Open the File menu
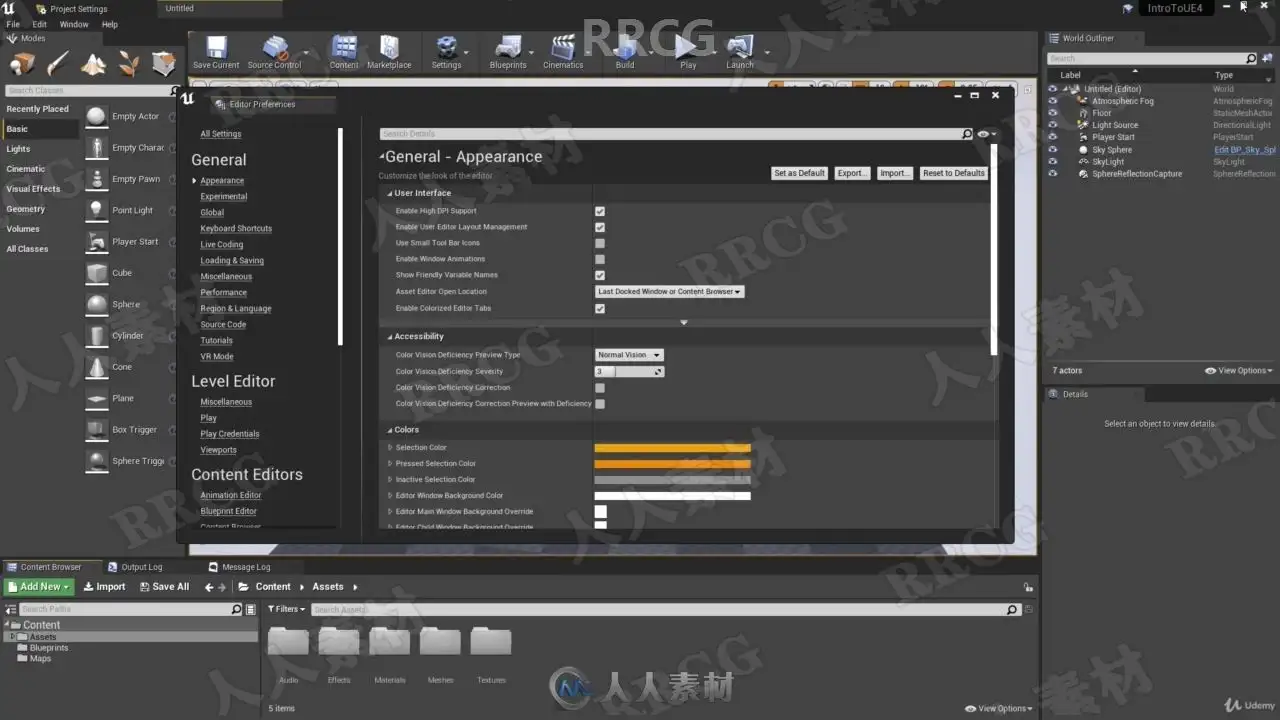This screenshot has height=720, width=1280. point(13,24)
